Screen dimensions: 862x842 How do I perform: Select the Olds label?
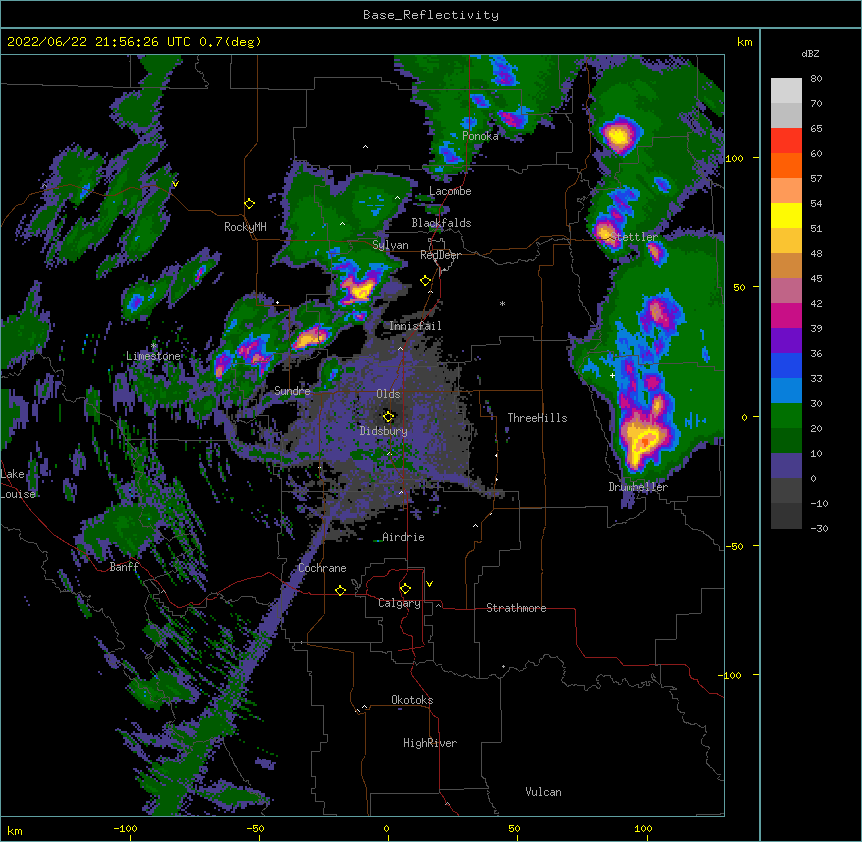point(388,394)
